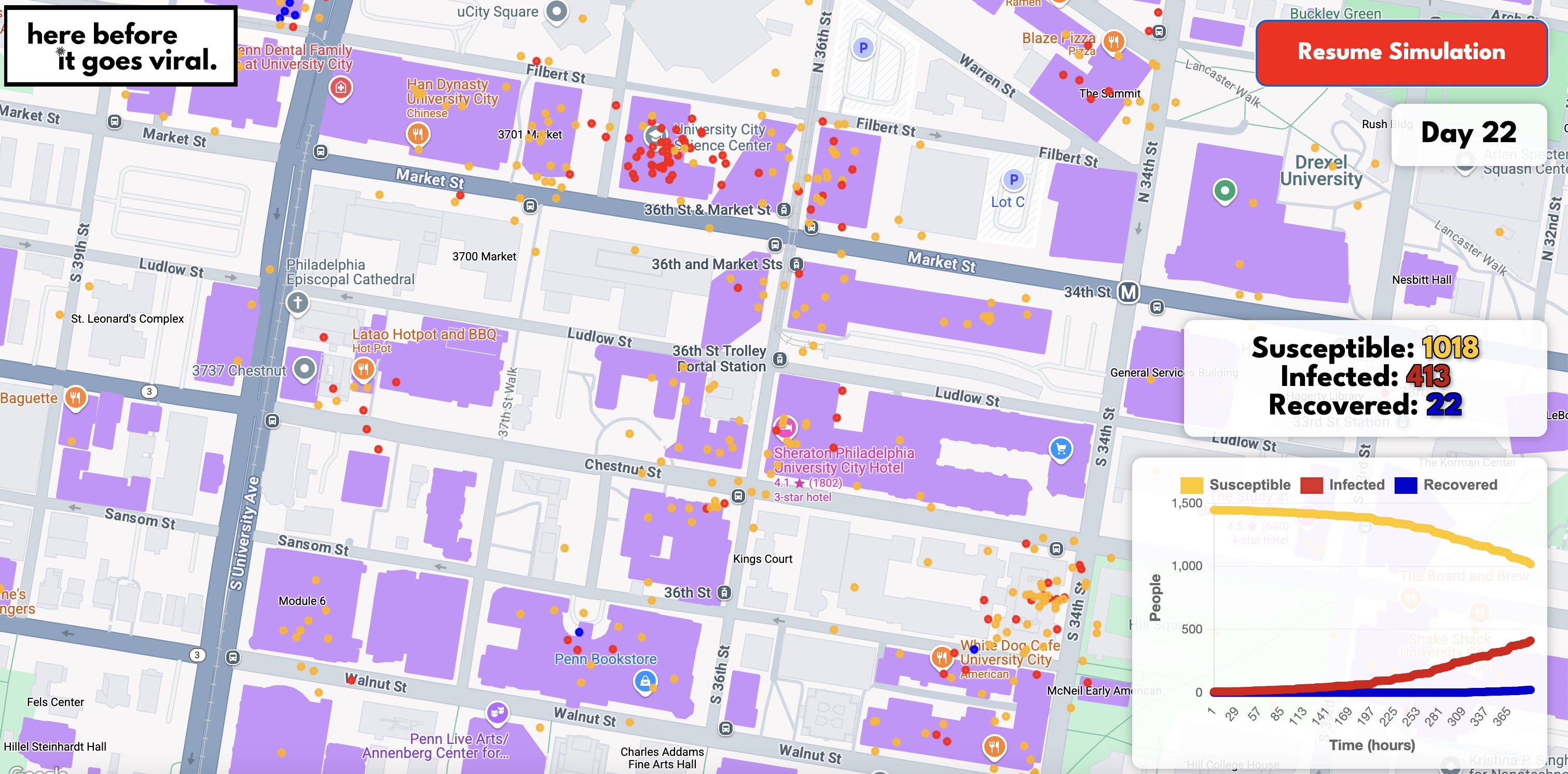The width and height of the screenshot is (1568, 774).
Task: Click the shopping cart store marker
Action: [x=1061, y=449]
